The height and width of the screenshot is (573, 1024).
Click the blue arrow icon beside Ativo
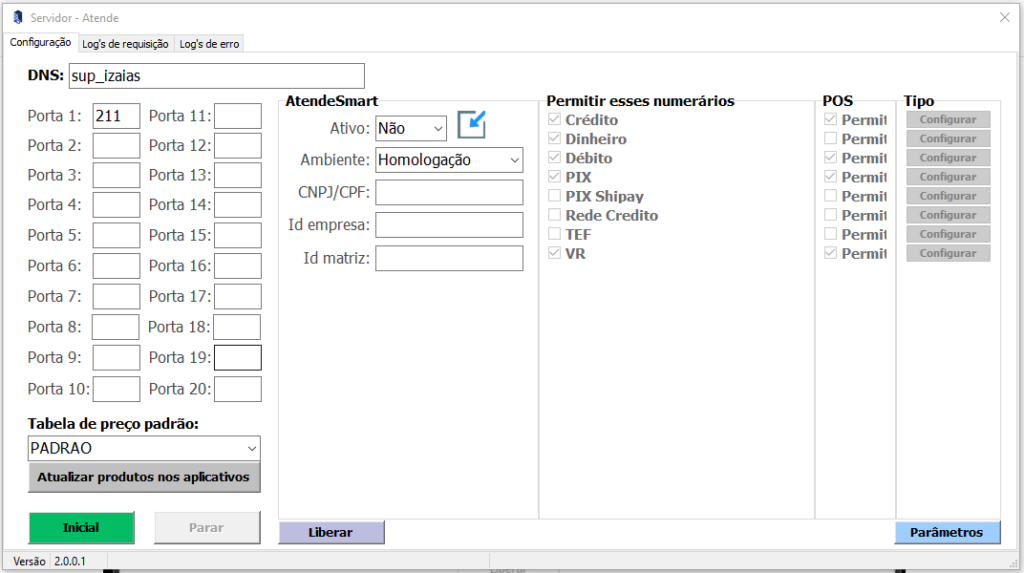pyautogui.click(x=471, y=125)
